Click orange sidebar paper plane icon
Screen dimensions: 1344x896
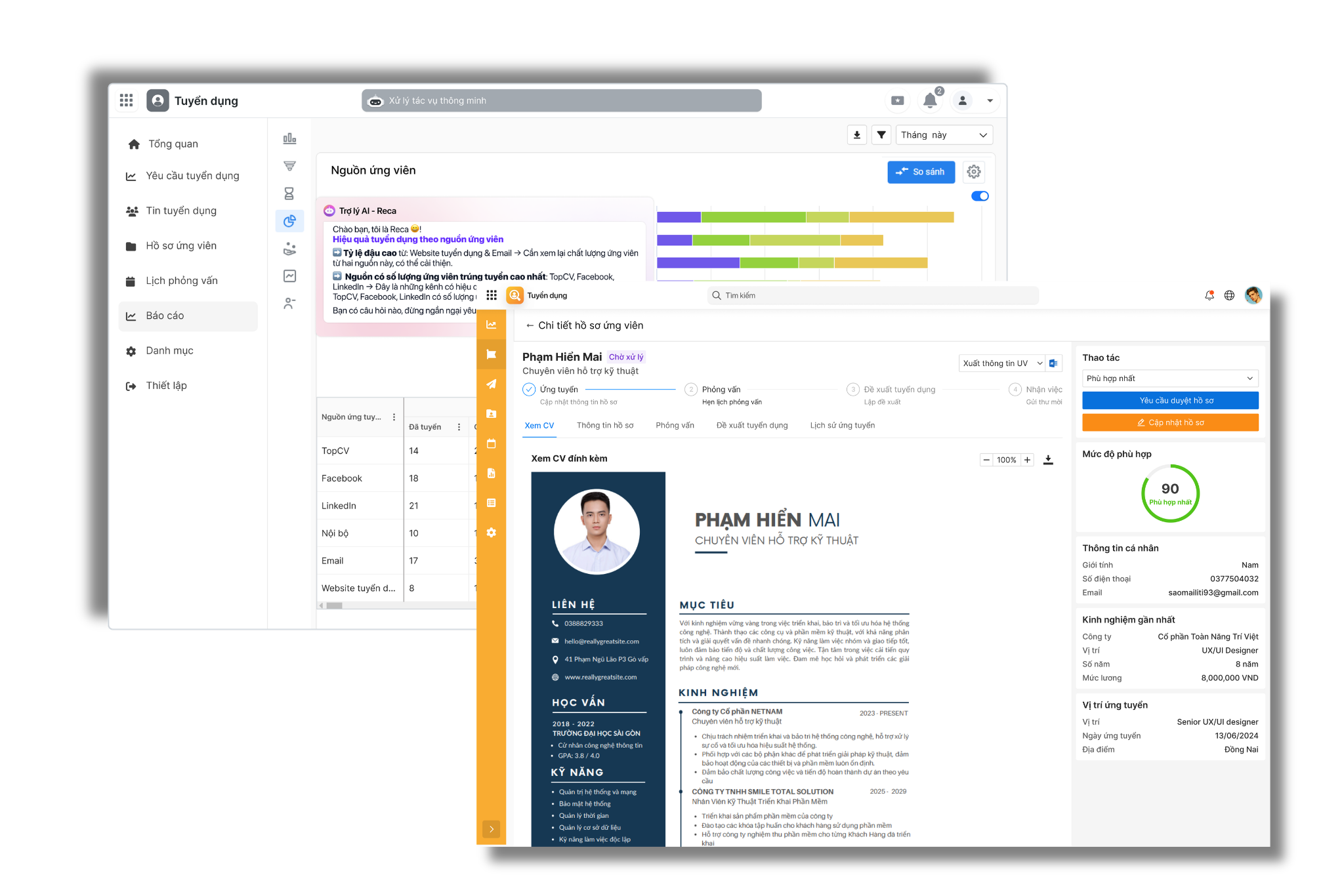pyautogui.click(x=491, y=384)
